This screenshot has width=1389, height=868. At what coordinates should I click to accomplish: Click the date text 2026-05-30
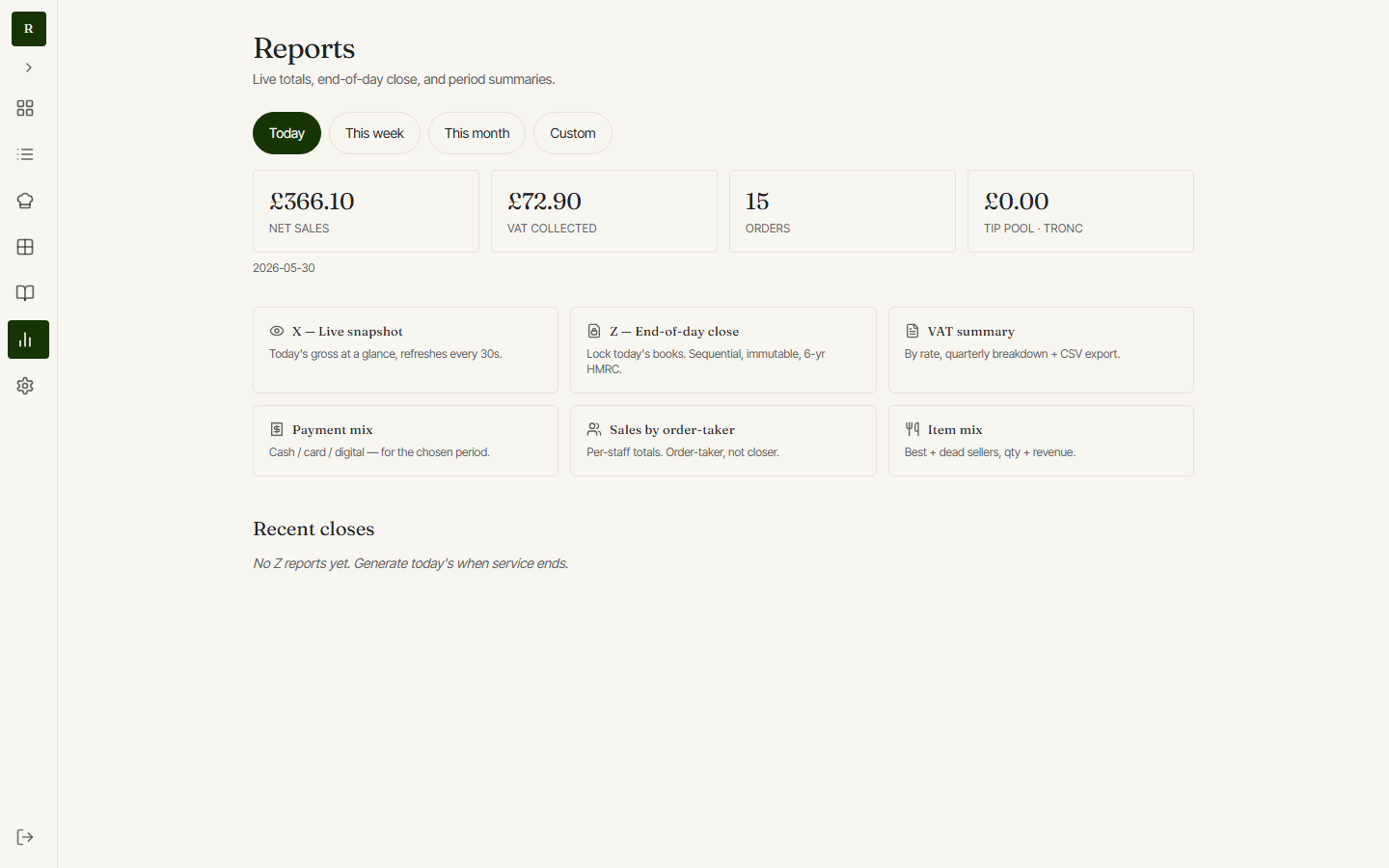click(x=284, y=268)
